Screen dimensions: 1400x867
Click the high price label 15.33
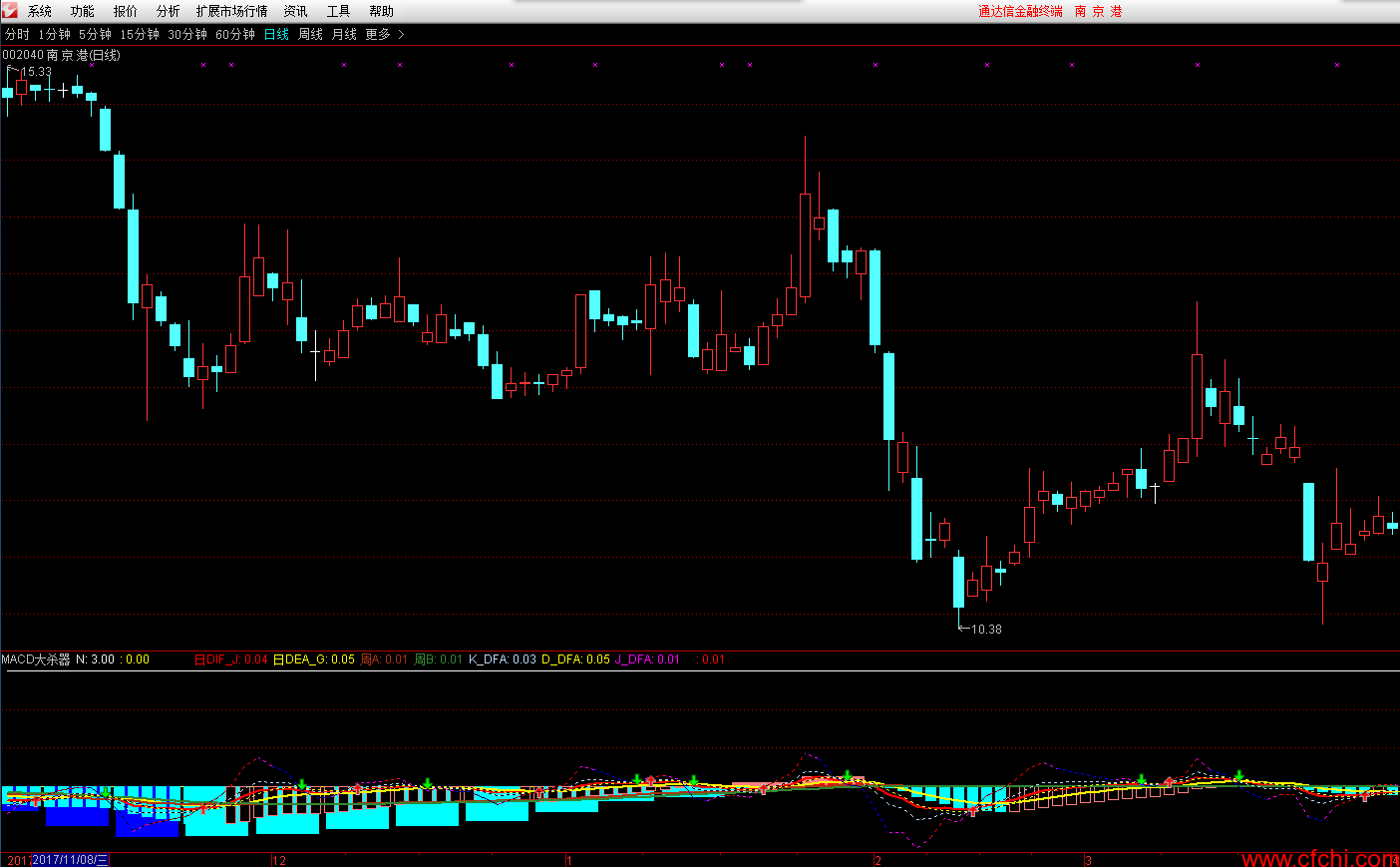coord(36,72)
